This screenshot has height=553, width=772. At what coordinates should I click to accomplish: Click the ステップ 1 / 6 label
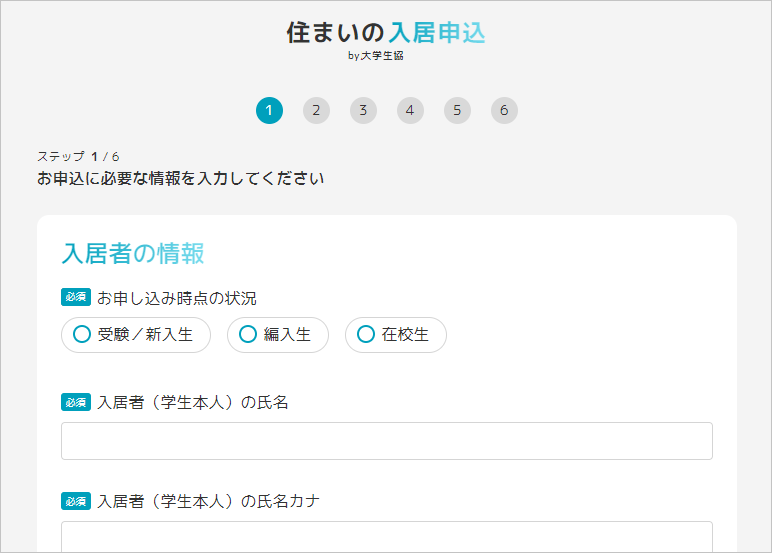click(78, 157)
